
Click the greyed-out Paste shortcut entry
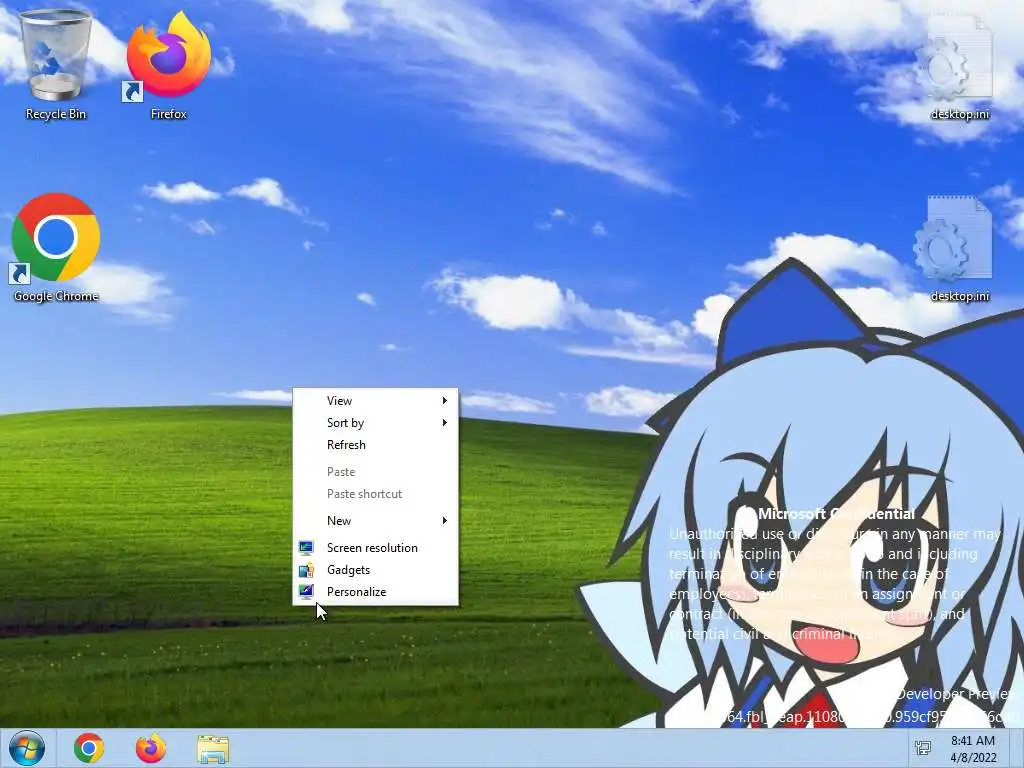(x=376, y=494)
